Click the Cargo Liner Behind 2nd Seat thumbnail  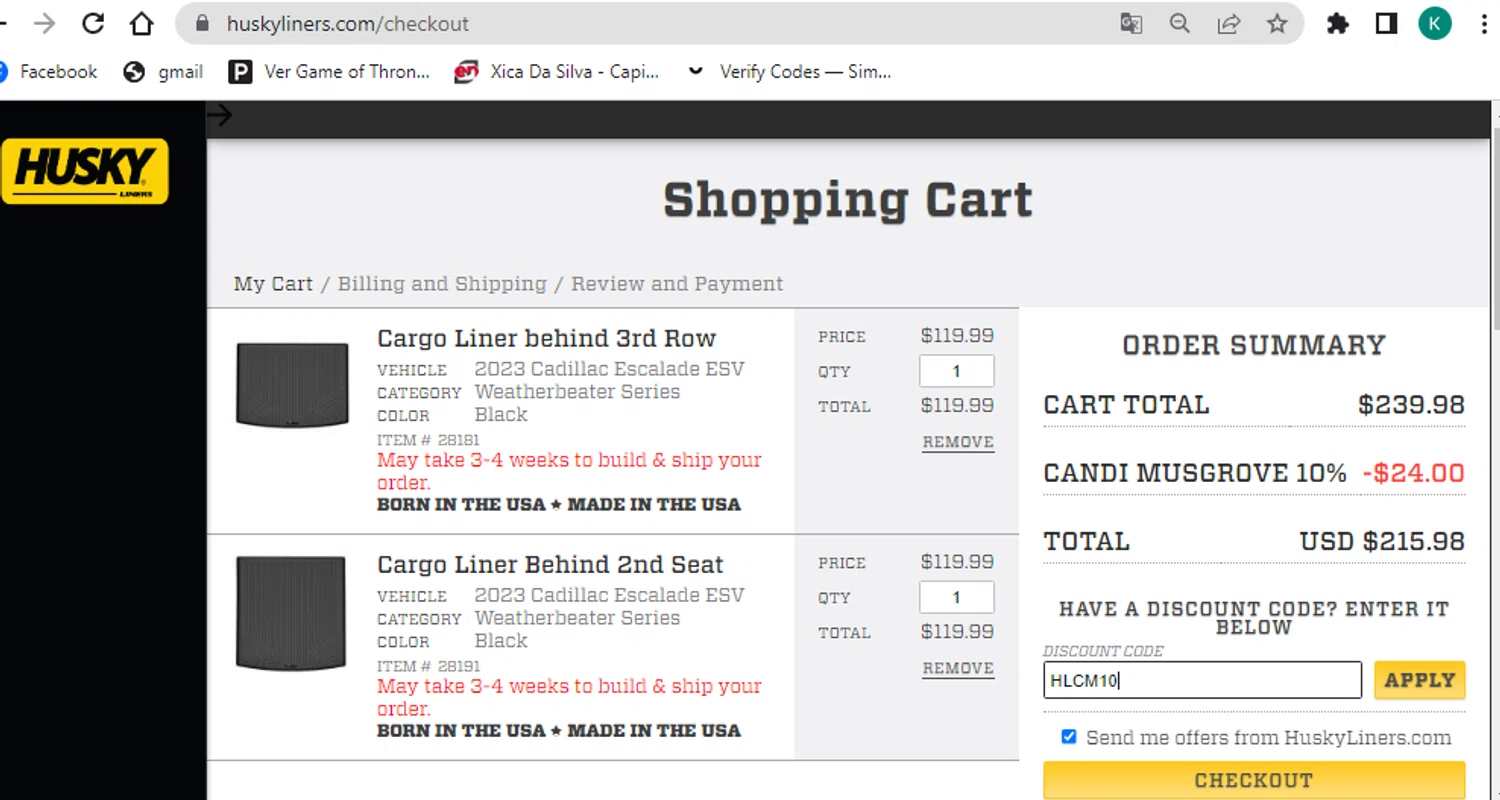[292, 612]
